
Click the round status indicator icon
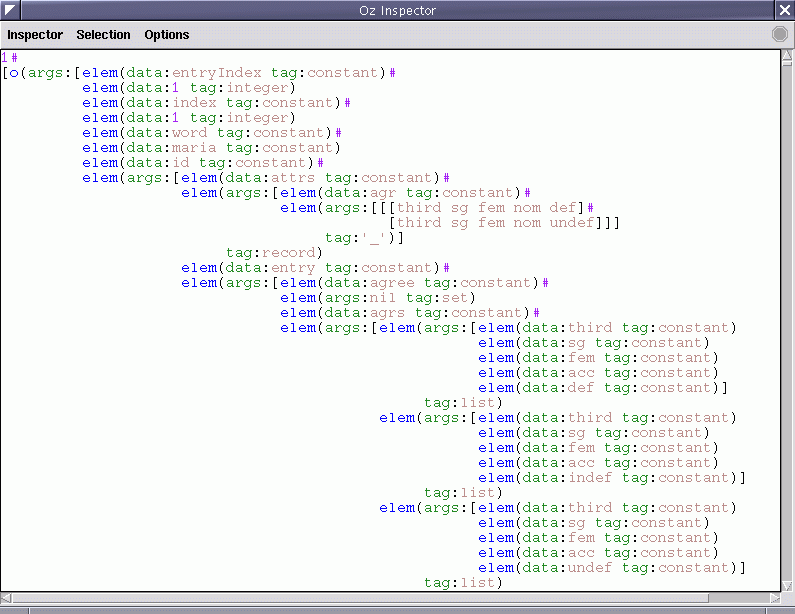[780, 34]
